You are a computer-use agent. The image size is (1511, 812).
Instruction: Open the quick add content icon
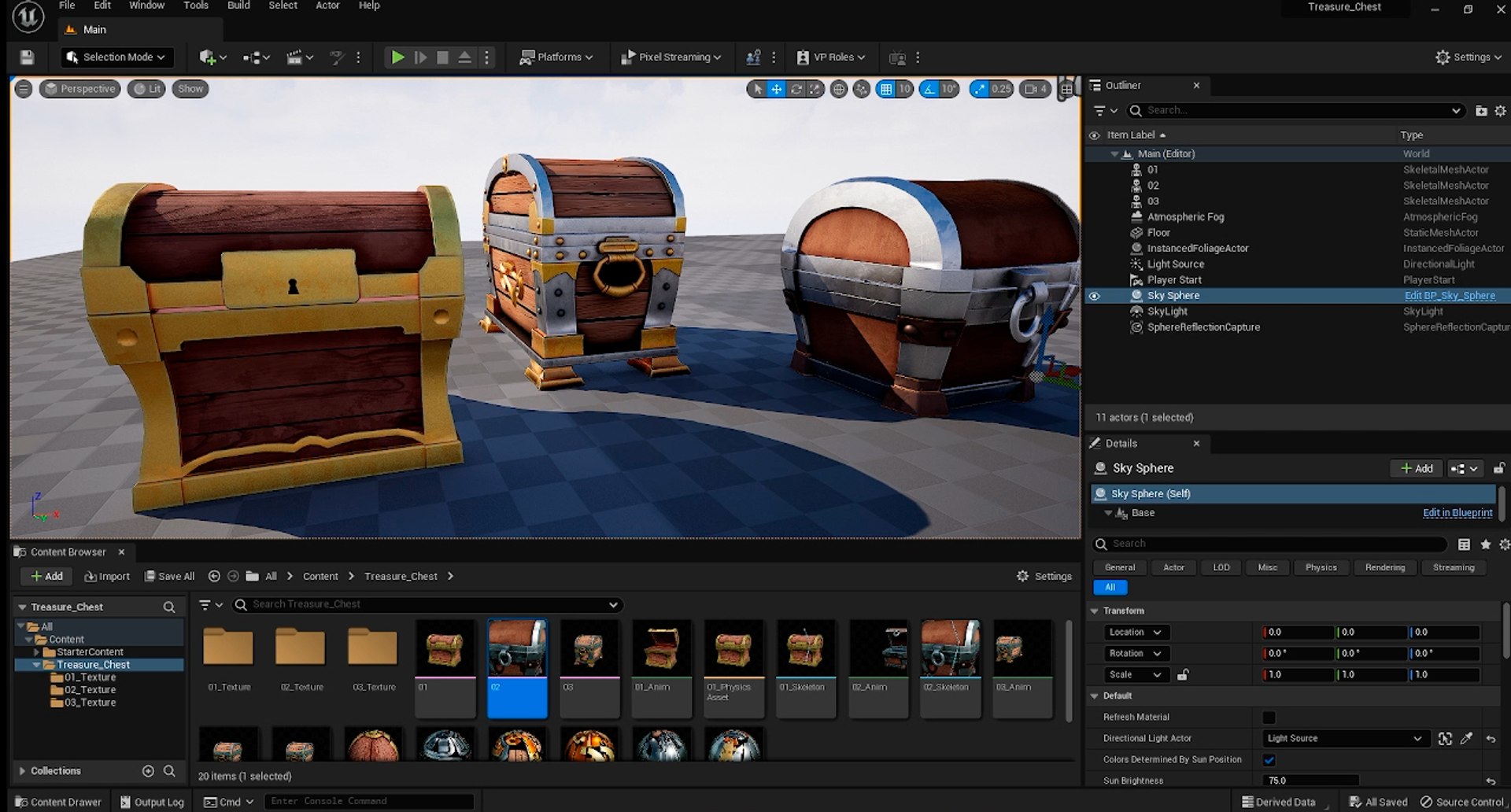212,57
